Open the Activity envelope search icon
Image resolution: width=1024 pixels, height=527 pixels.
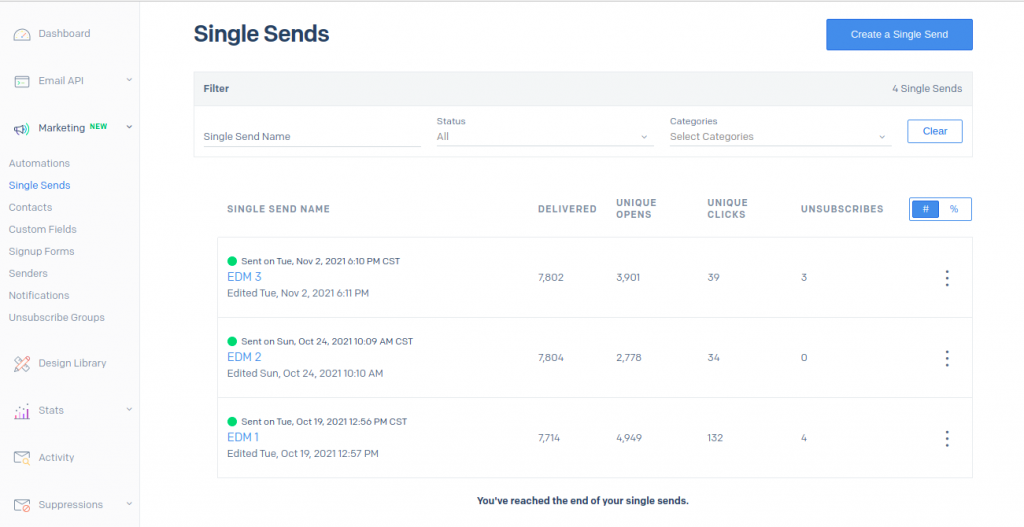pos(22,458)
